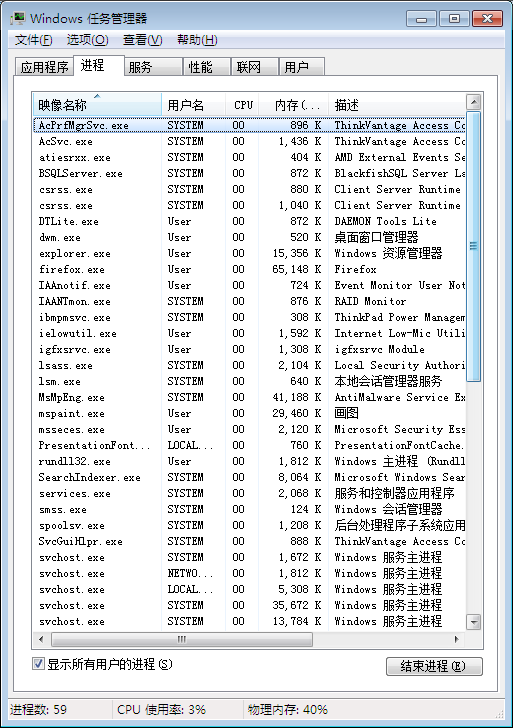Toggle 显示所有用户的进程 checkbox

[39, 664]
